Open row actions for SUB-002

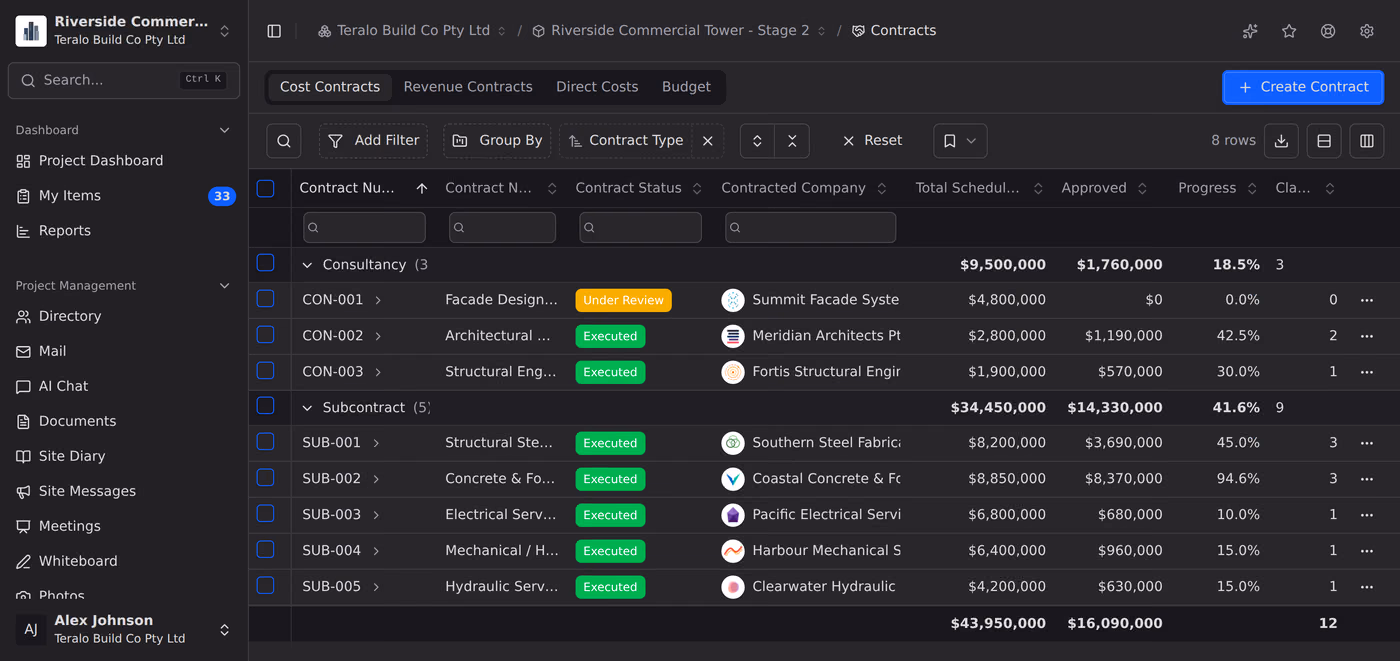(1367, 479)
